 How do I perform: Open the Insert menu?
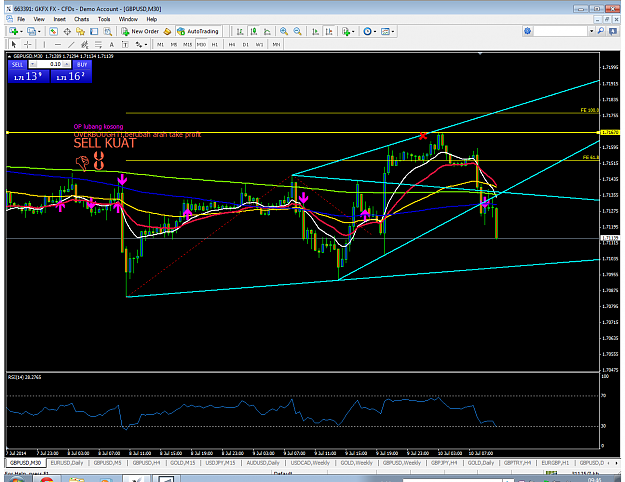click(x=59, y=19)
